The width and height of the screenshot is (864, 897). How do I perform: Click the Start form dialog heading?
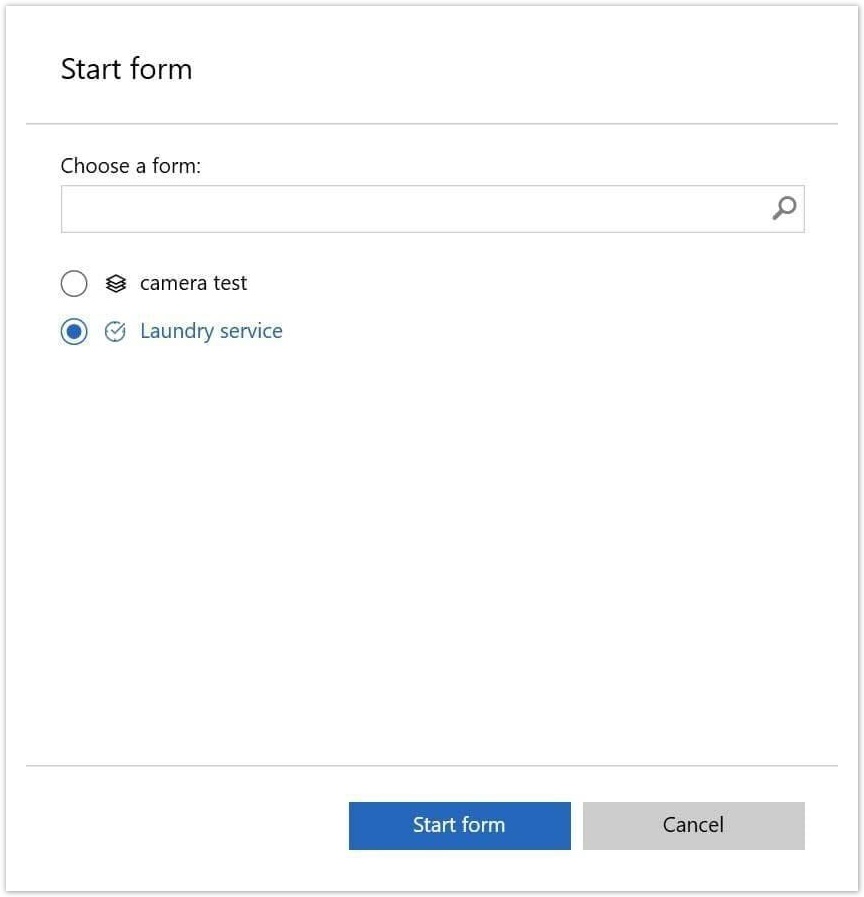127,68
